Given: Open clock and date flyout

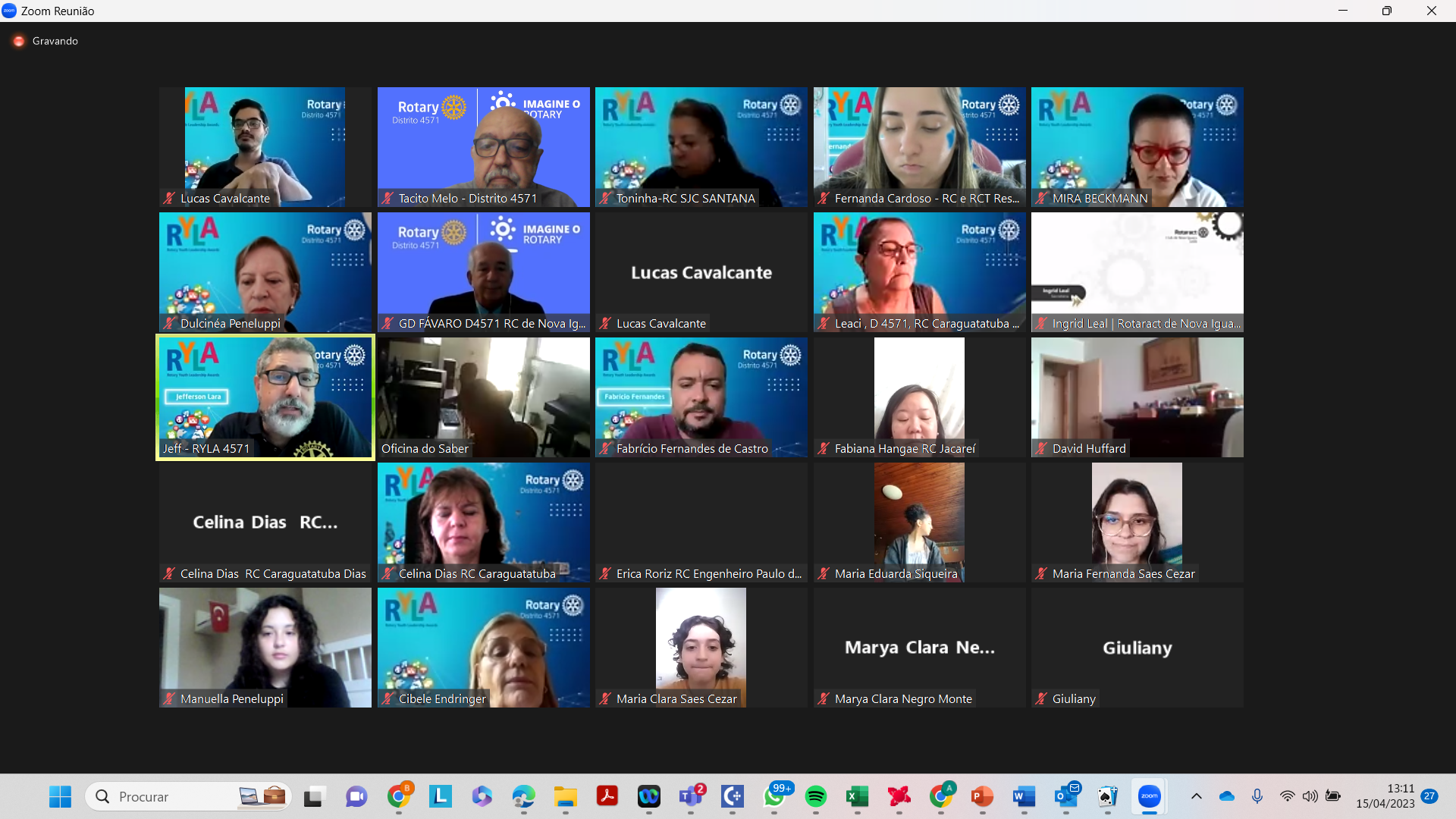Looking at the screenshot, I should tap(1385, 796).
